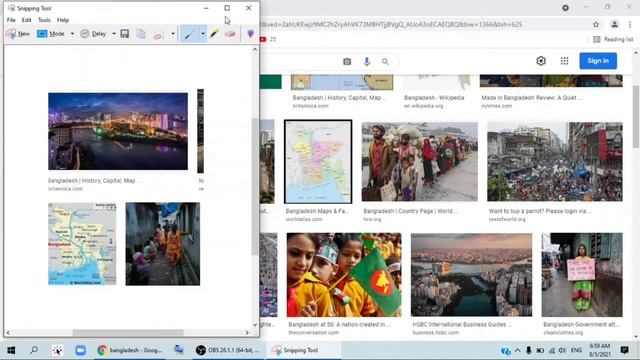Open Zoom from the taskbar
Image resolution: width=640 pixels, height=360 pixels.
coord(80,350)
